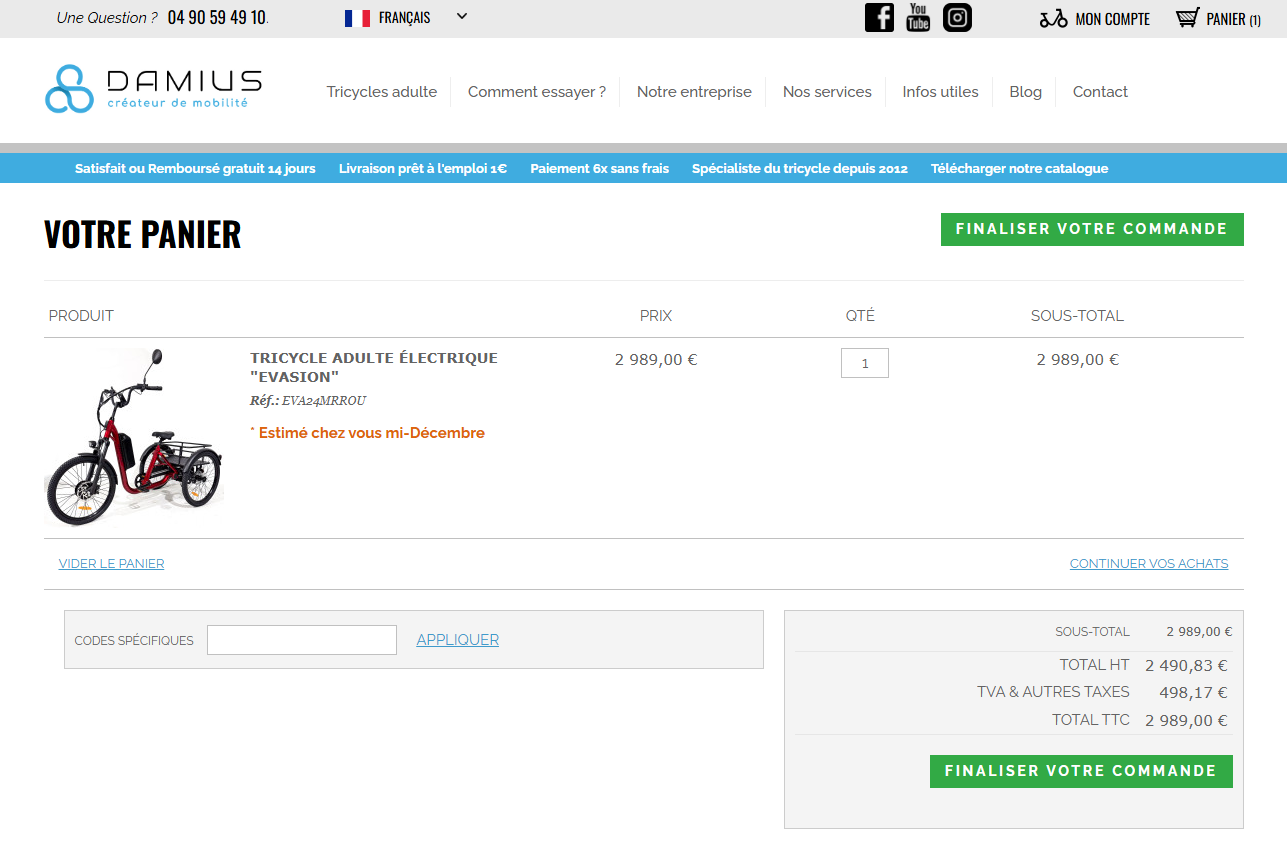The height and width of the screenshot is (850, 1287).
Task: Expand the Français language dropdown
Action: (461, 17)
